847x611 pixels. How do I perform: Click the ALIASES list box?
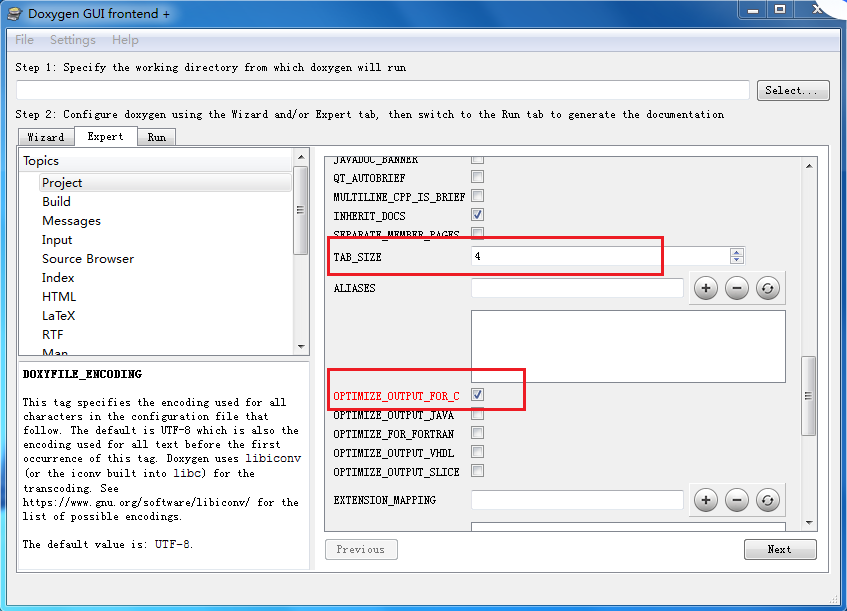[628, 346]
